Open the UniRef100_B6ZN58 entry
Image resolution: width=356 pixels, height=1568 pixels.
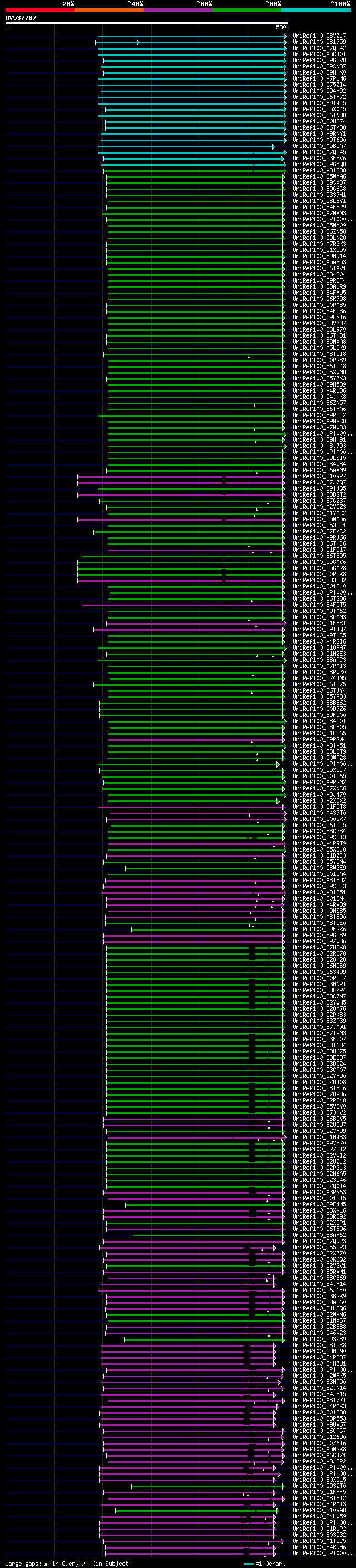[319, 231]
